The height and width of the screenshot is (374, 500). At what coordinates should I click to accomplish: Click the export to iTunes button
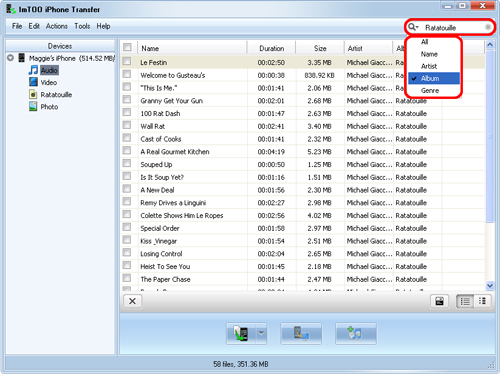click(x=356, y=333)
